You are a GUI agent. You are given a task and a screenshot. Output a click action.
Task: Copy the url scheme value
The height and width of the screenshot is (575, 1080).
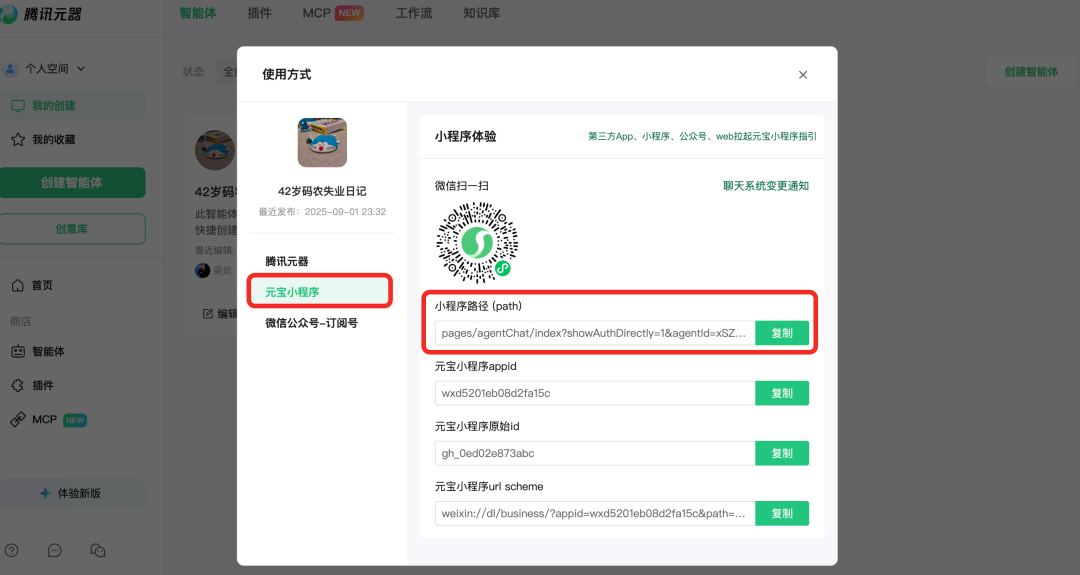pos(782,513)
